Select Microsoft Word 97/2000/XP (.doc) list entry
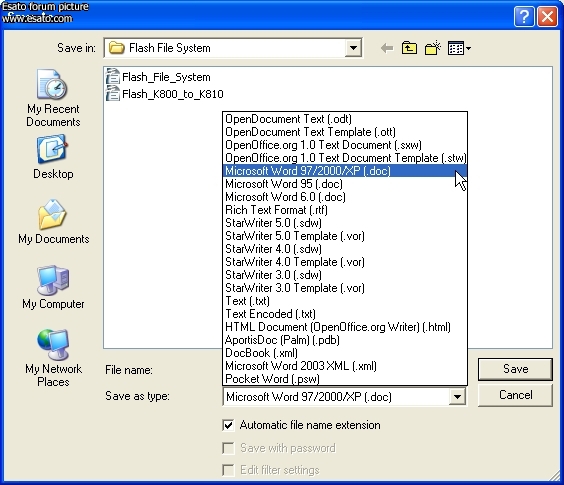 (x=345, y=171)
